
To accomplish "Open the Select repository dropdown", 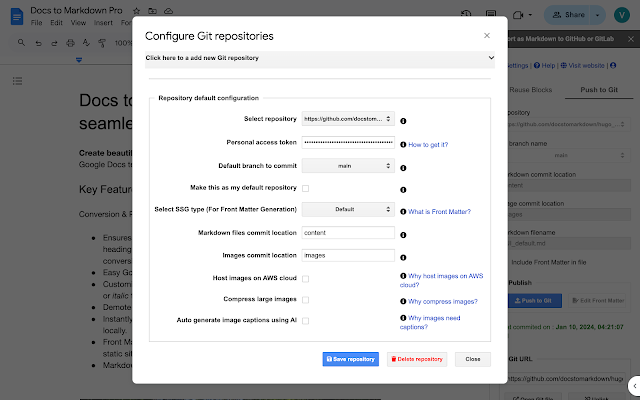I will [x=348, y=119].
